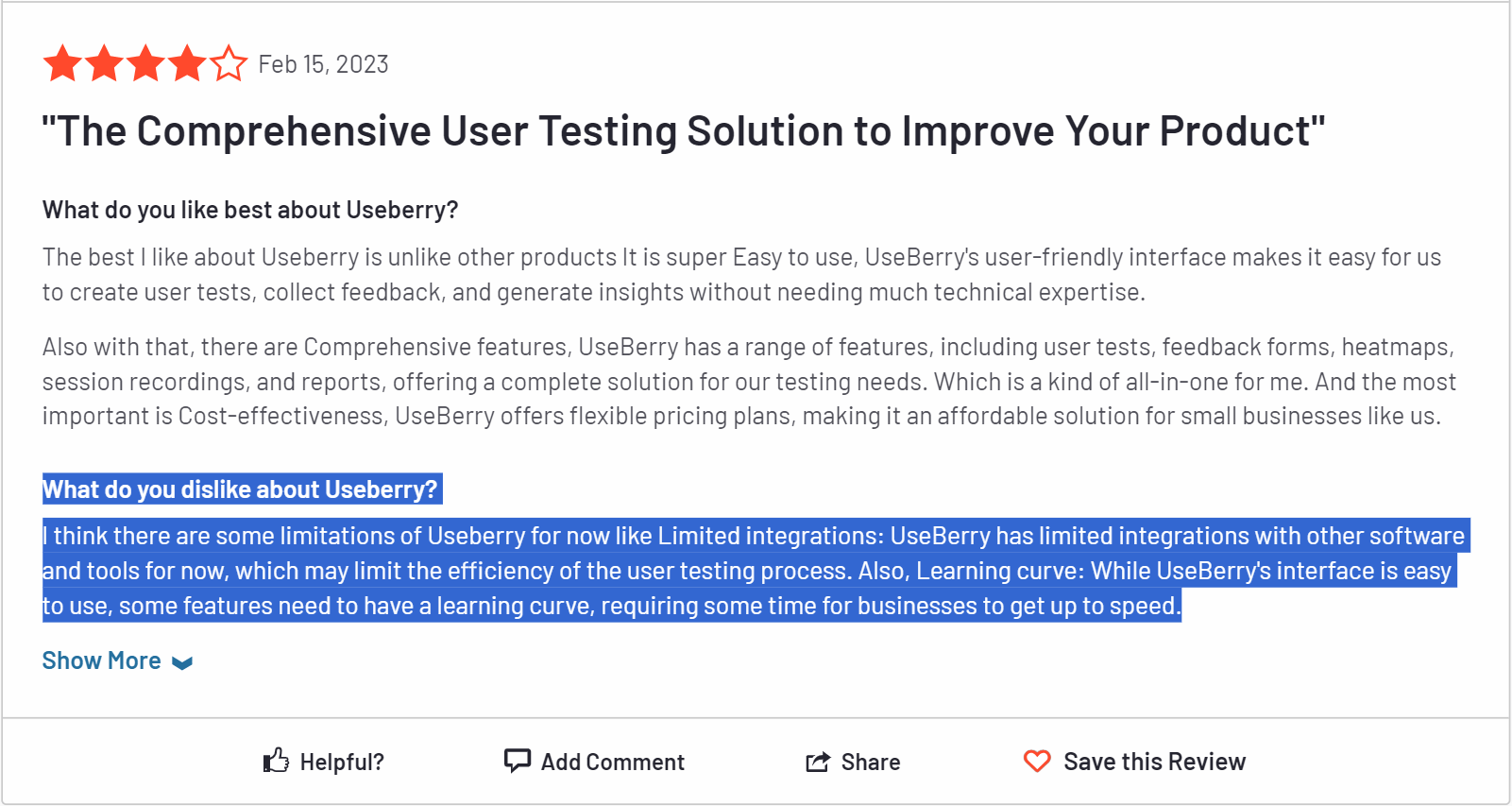Click the downward chevron after Show More
This screenshot has height=806, width=1512.
tap(181, 662)
